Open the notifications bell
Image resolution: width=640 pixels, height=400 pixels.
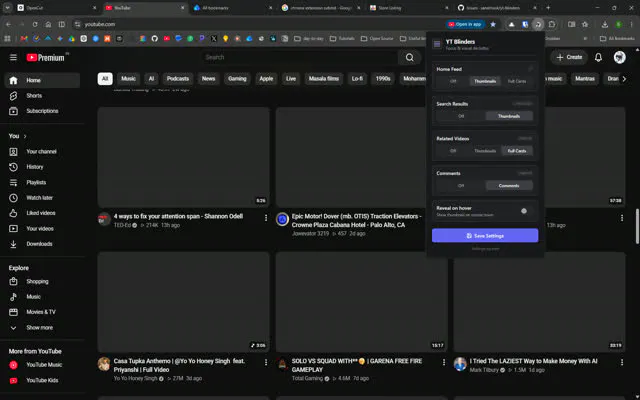(x=598, y=58)
